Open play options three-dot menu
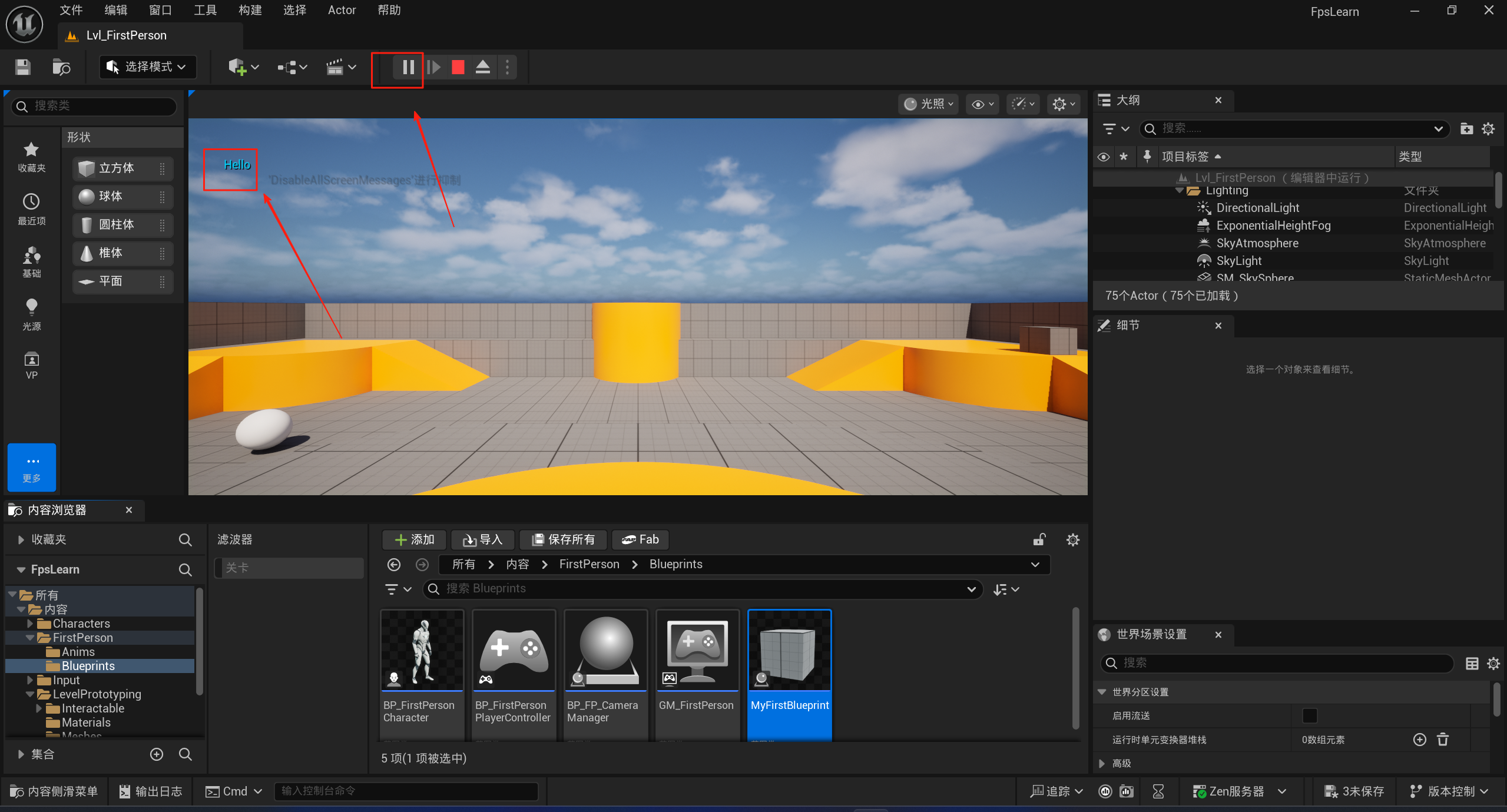 click(507, 67)
